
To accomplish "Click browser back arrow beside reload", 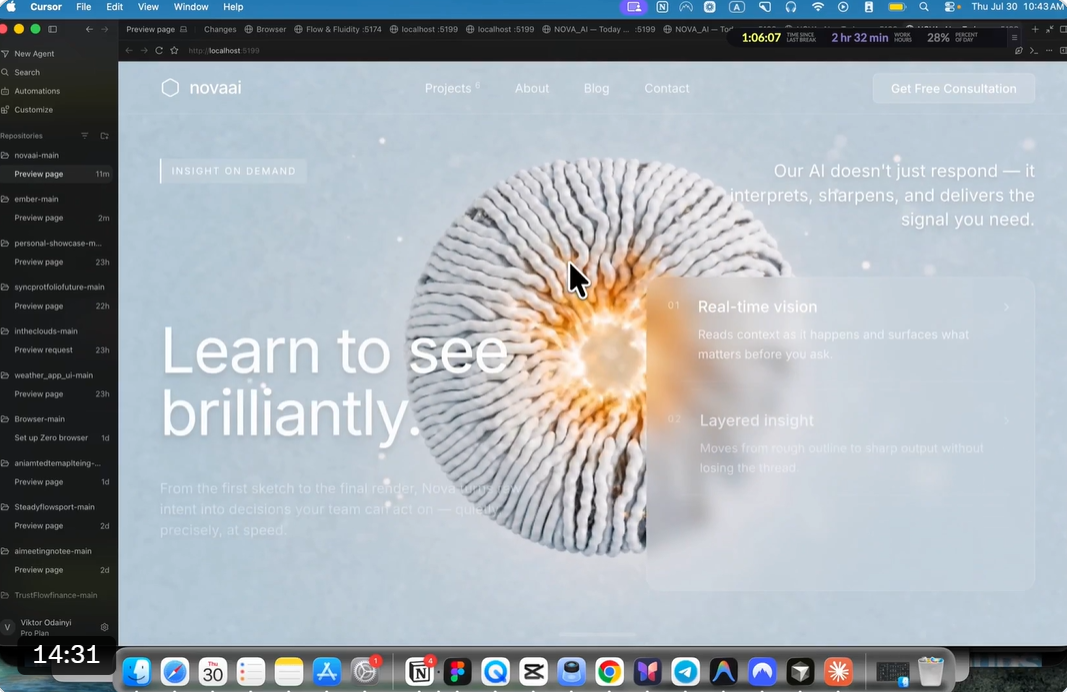I will [129, 50].
